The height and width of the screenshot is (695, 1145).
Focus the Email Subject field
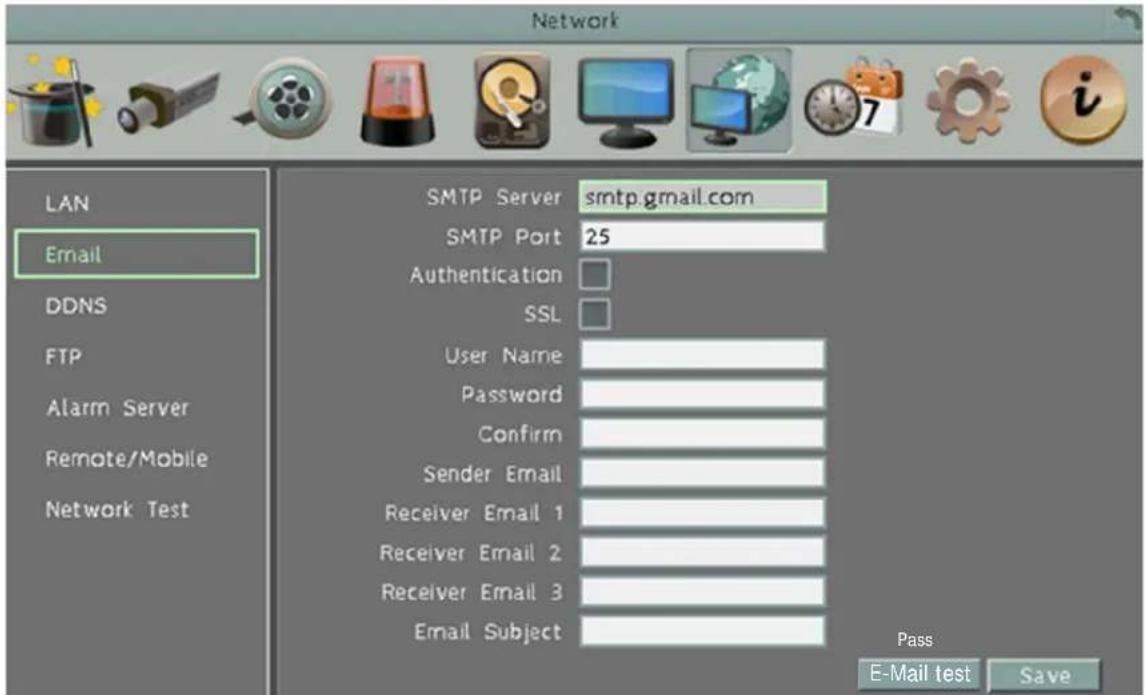click(702, 631)
